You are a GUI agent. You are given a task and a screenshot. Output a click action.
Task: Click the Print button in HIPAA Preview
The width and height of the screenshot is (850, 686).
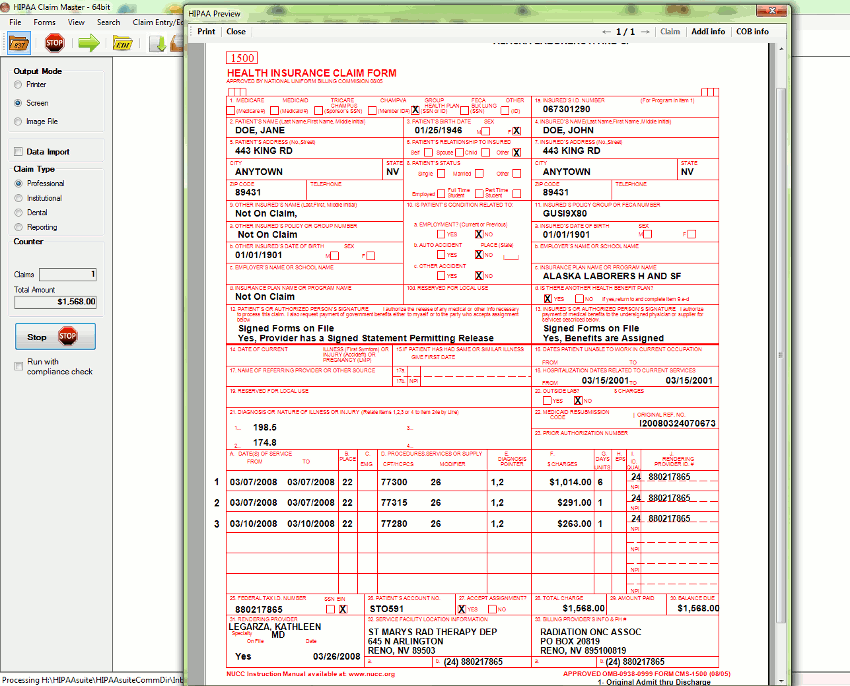coord(206,31)
